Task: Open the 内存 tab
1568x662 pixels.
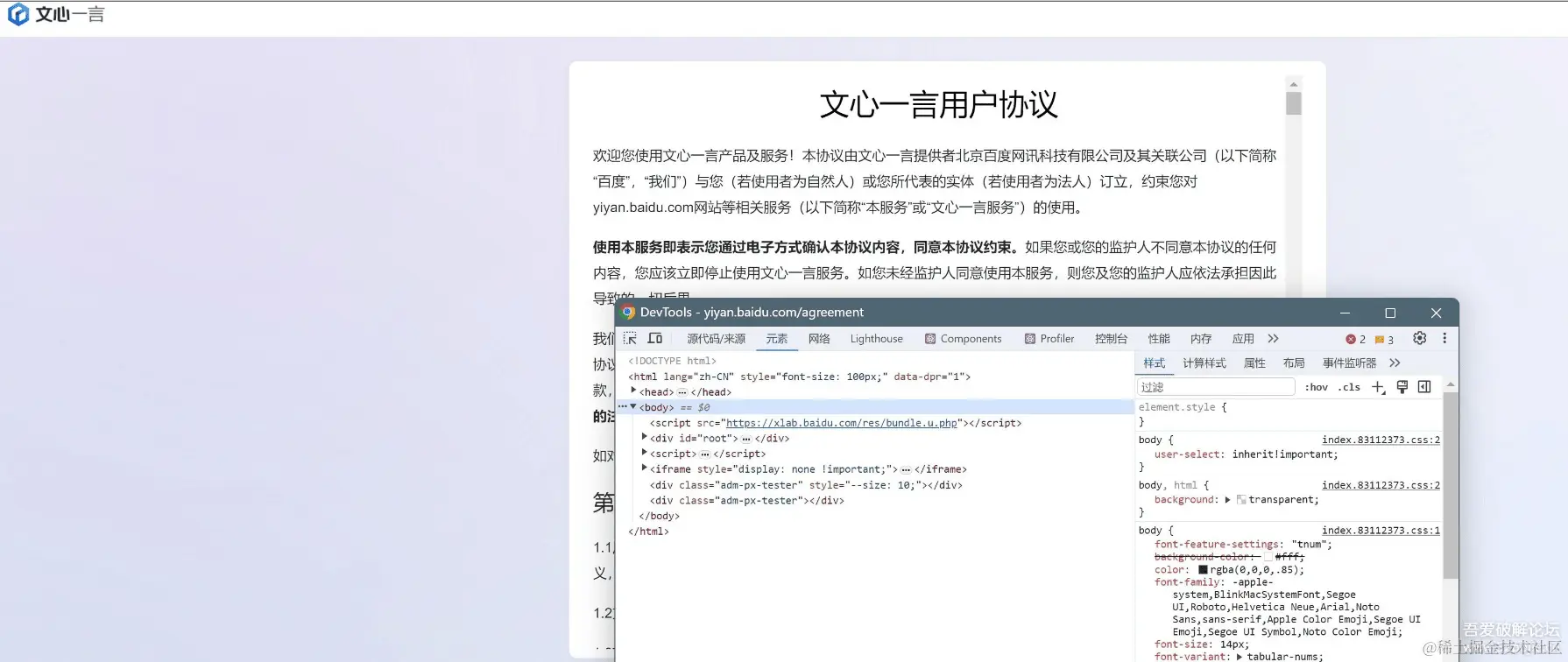Action: click(1201, 339)
